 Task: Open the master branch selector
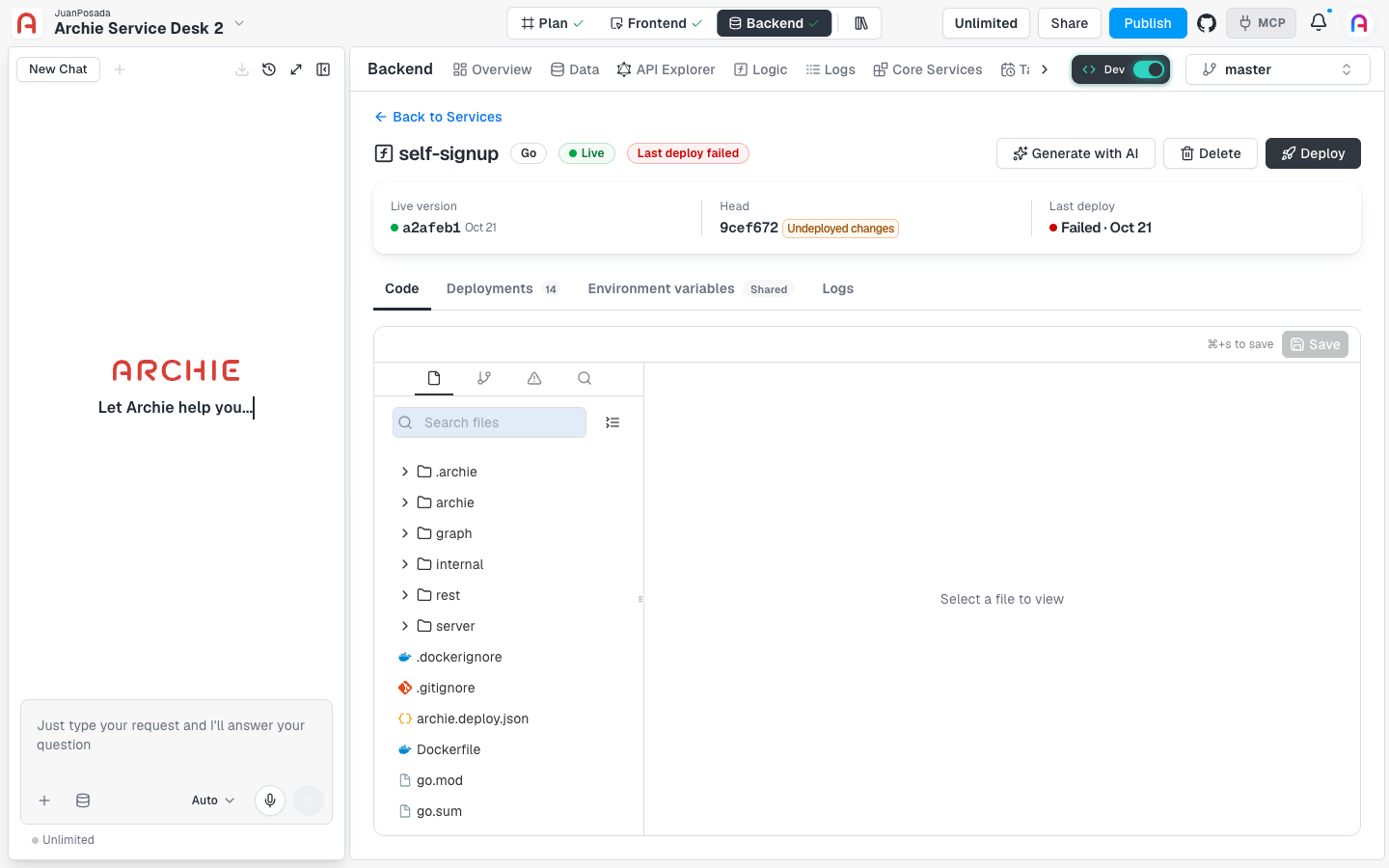coord(1278,69)
